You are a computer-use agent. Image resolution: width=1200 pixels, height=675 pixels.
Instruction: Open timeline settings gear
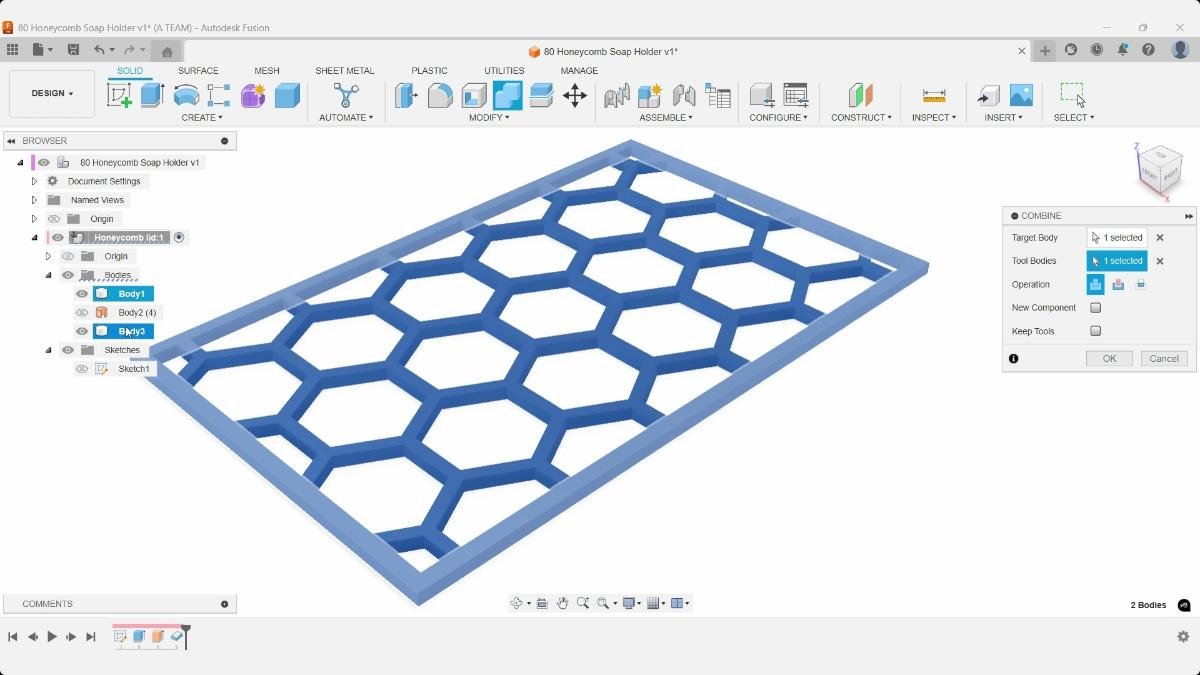point(1183,636)
